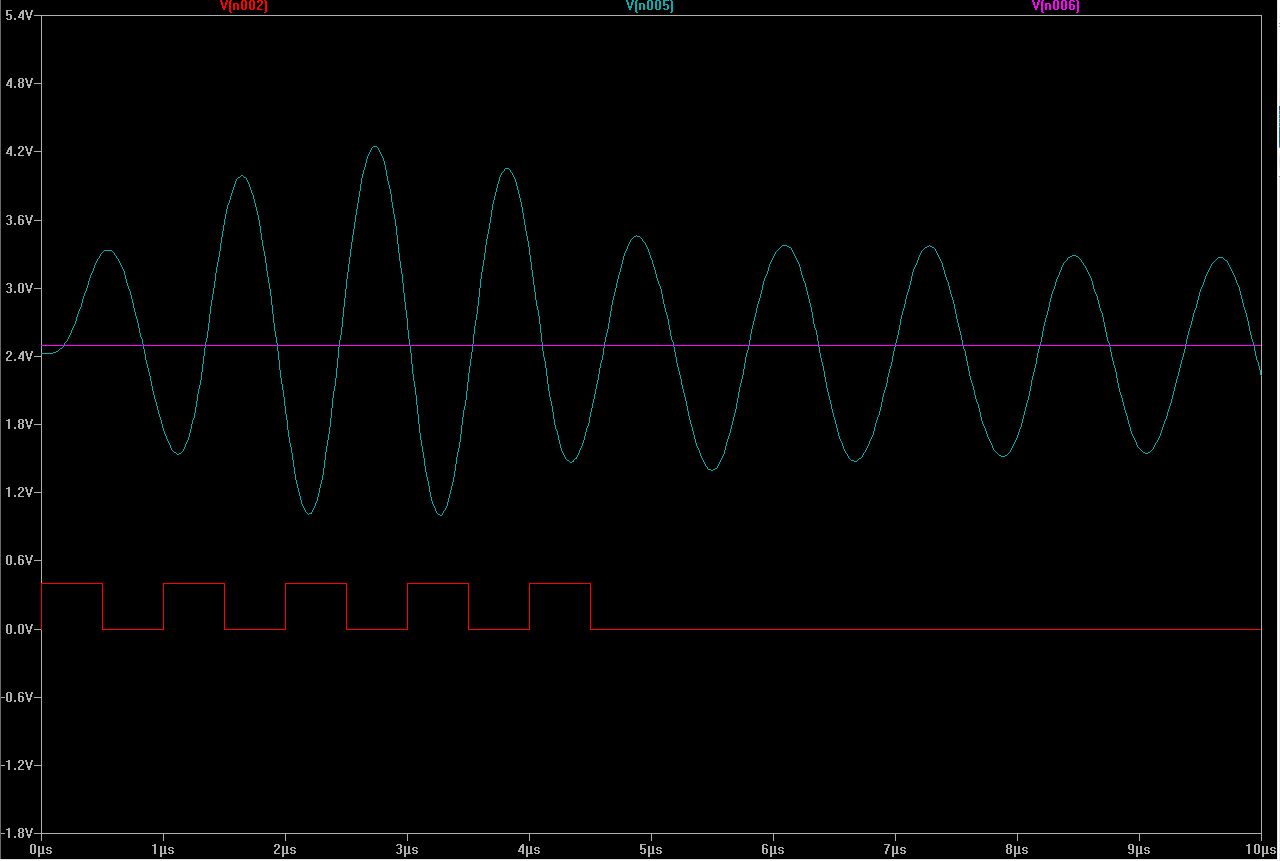Screen dimensions: 1280x861
Task: Click the 6µs time axis label
Action: pyautogui.click(x=773, y=849)
